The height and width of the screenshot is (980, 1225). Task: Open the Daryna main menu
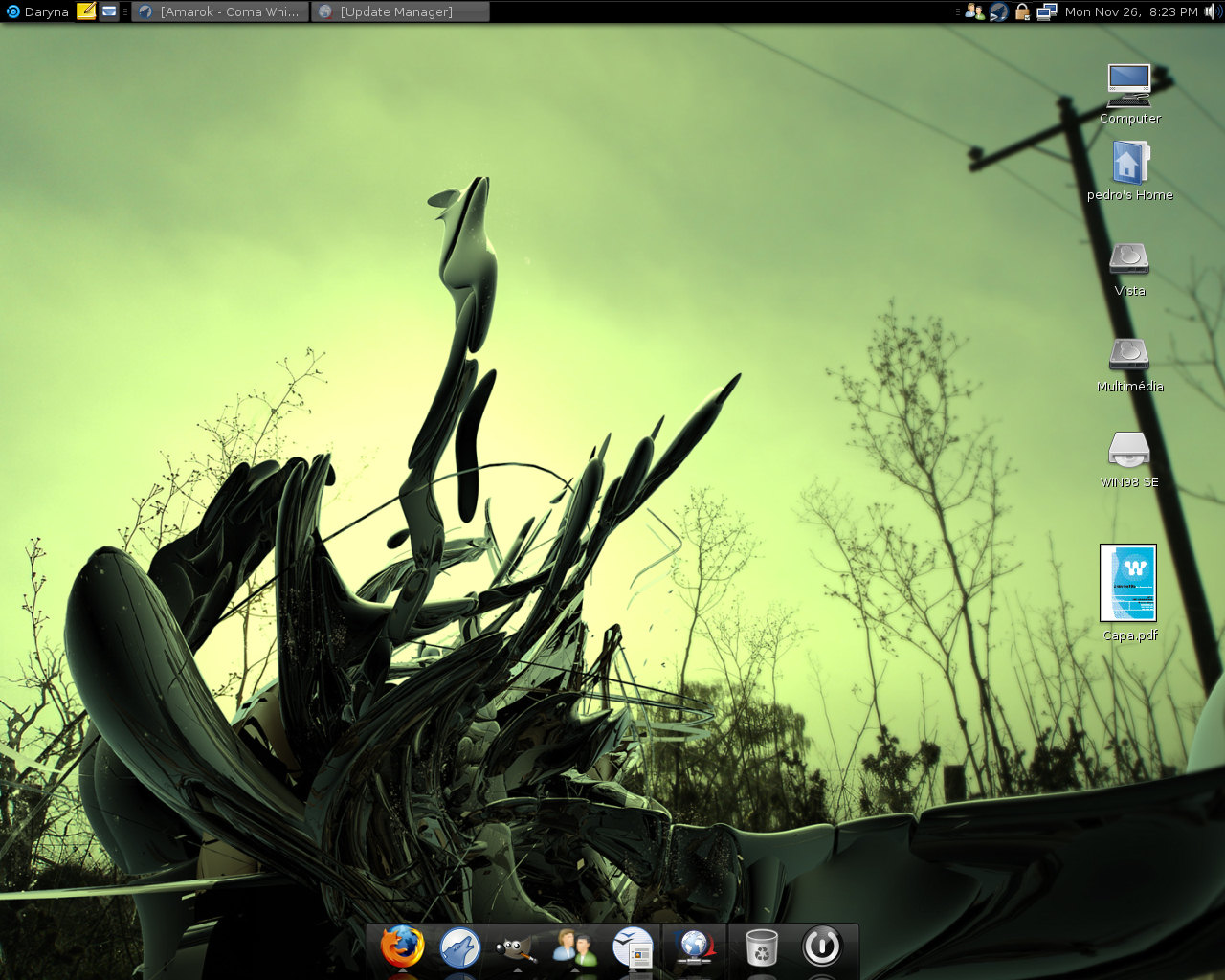click(x=37, y=11)
